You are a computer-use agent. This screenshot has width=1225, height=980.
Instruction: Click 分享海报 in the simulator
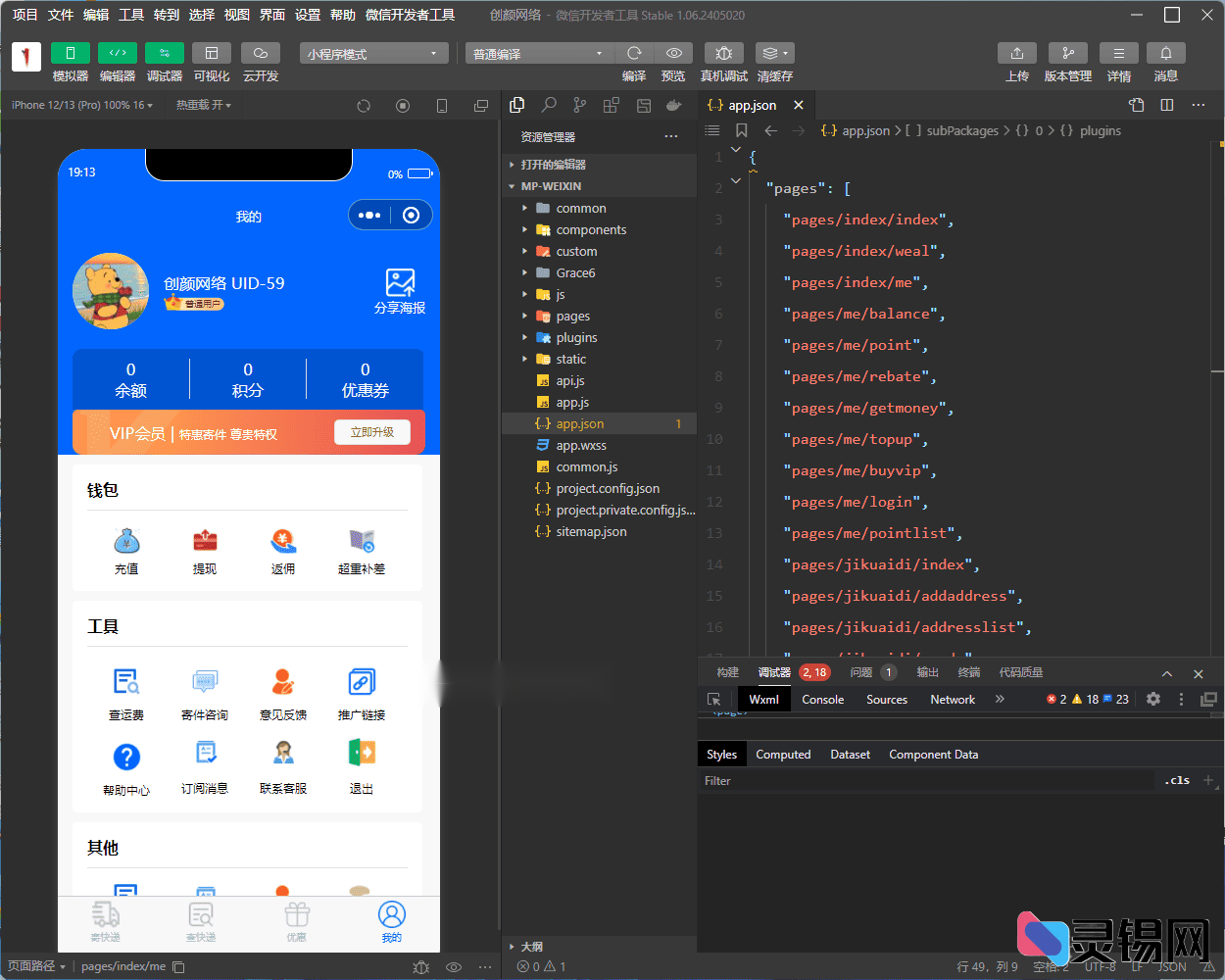(x=400, y=291)
